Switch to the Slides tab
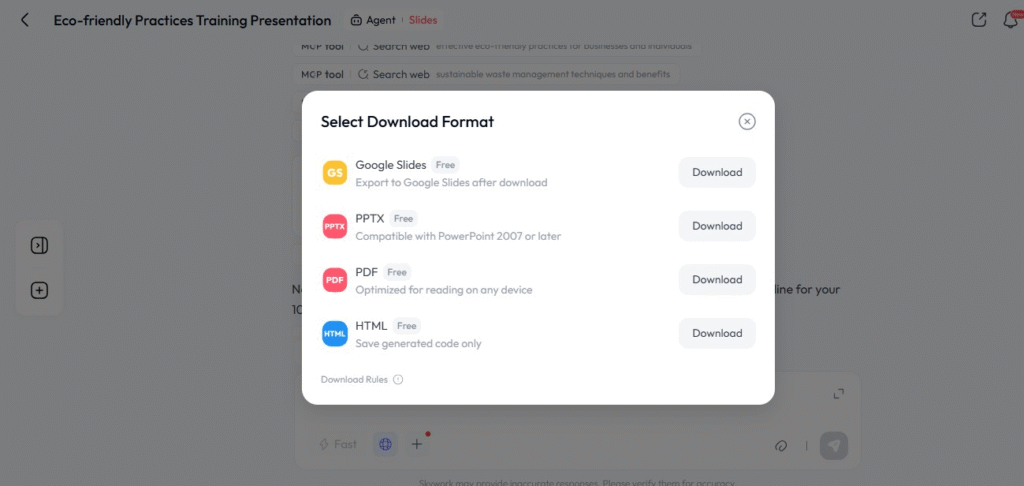 (423, 20)
